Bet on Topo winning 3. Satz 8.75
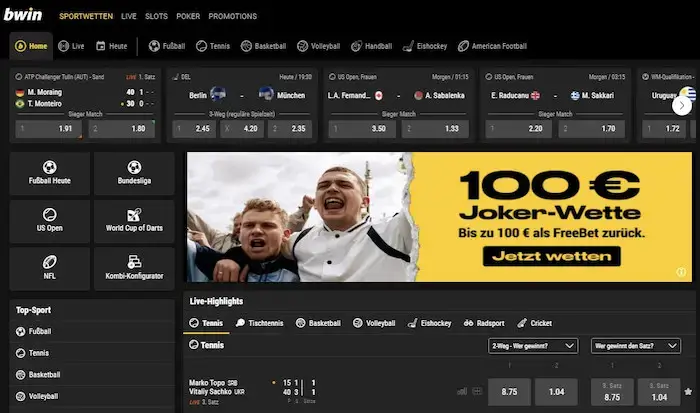The width and height of the screenshot is (700, 413). click(x=612, y=392)
